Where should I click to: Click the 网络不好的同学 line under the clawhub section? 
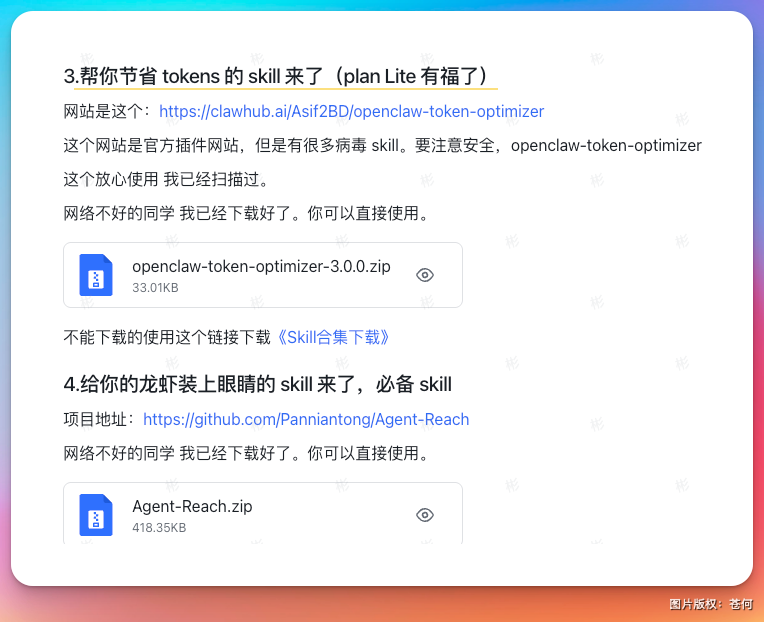pos(247,213)
